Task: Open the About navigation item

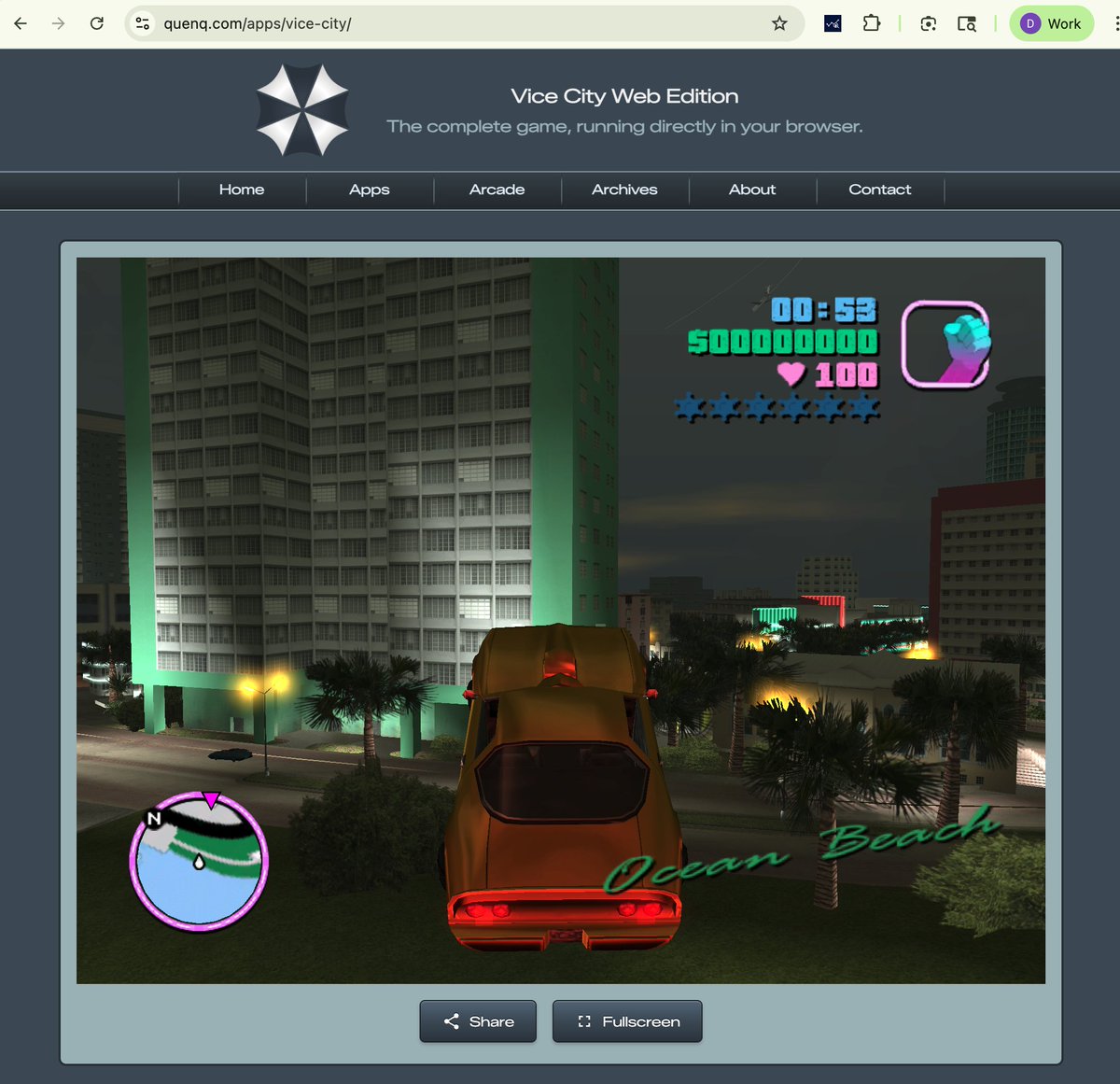Action: tap(752, 190)
